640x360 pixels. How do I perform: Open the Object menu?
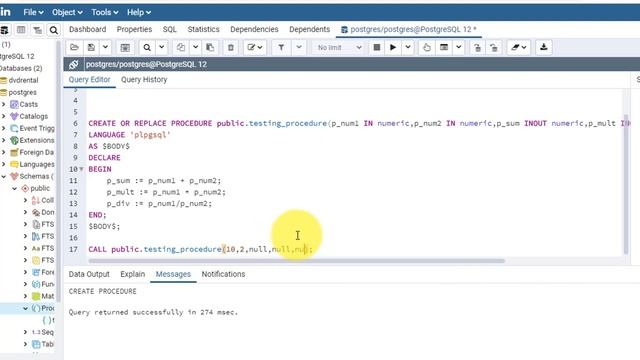point(67,12)
